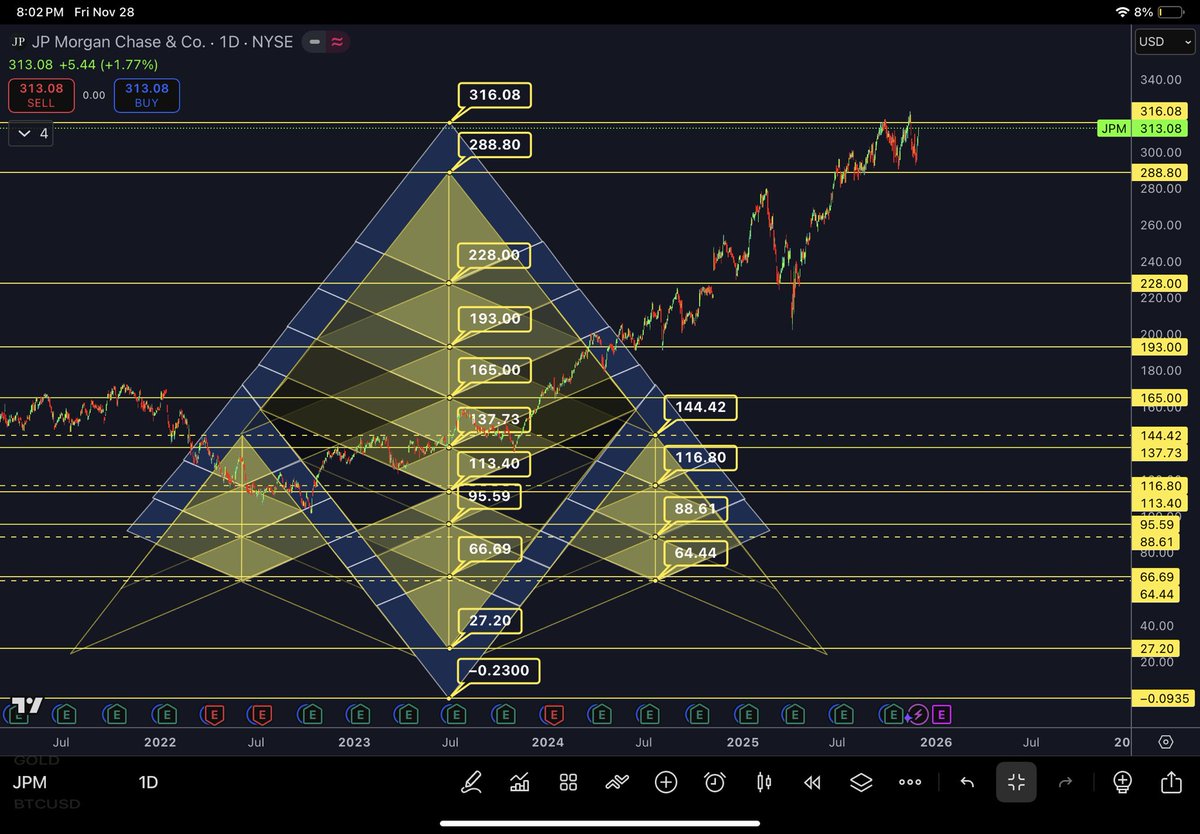Select the -0.2300 chart callout label
Viewport: 1200px width, 834px height.
(498, 670)
